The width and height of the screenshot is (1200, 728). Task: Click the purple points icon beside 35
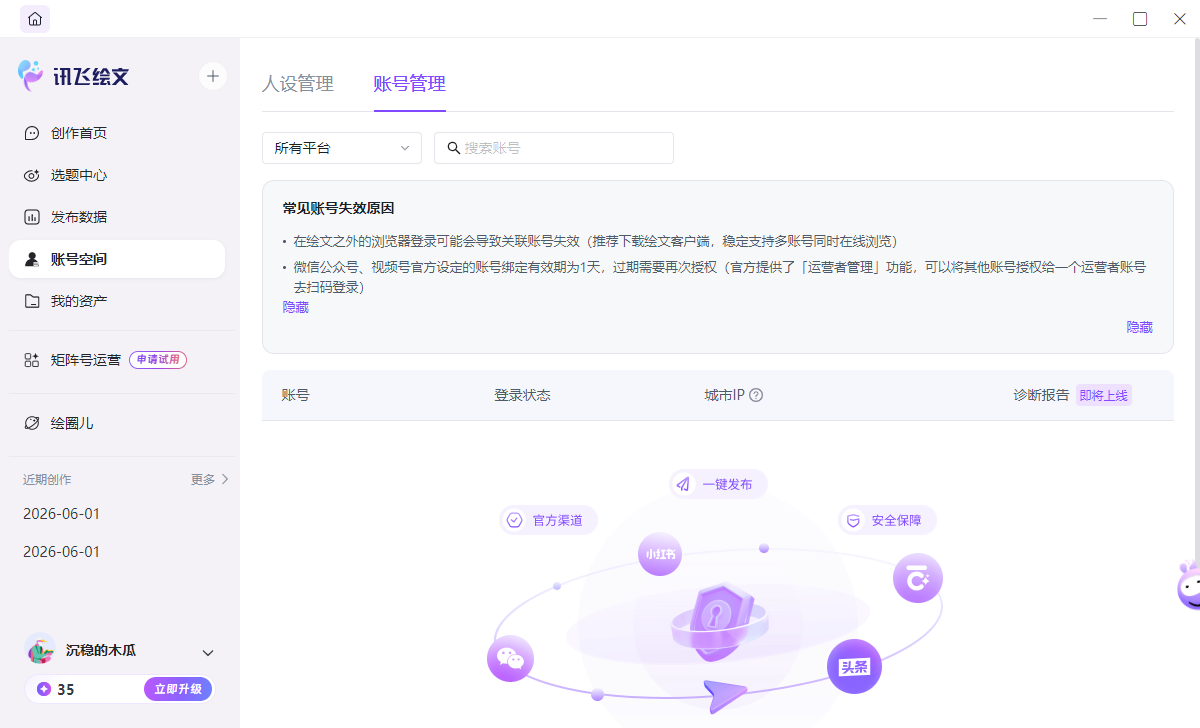tap(43, 689)
